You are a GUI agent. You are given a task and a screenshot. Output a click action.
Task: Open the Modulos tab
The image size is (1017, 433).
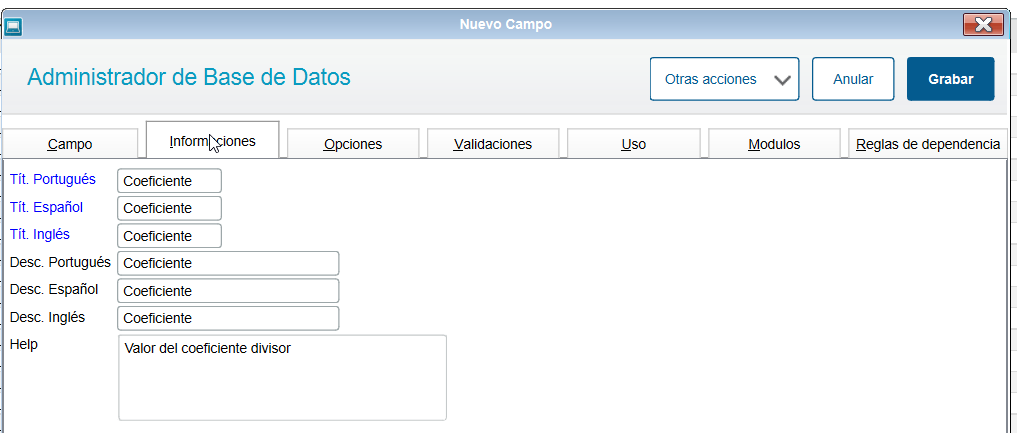pos(774,144)
